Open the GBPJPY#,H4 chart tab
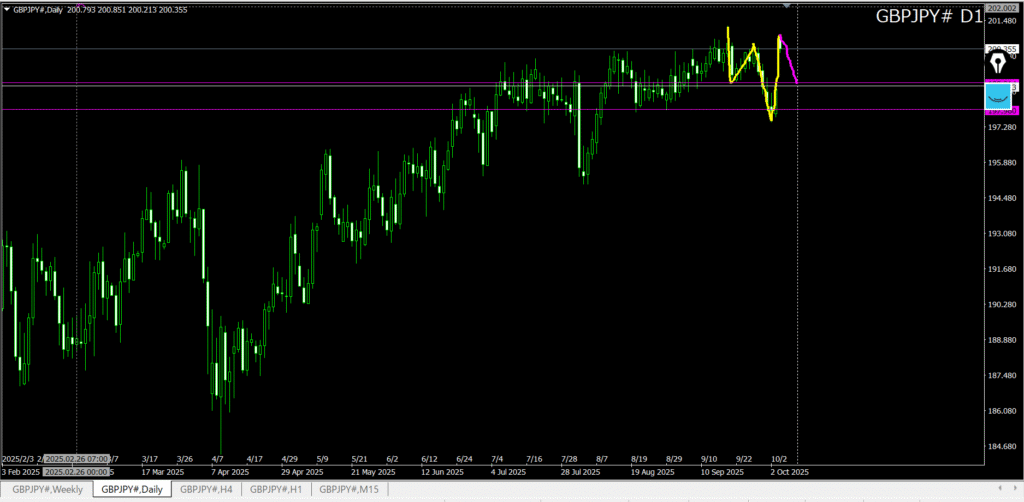This screenshot has height=502, width=1024. [x=206, y=489]
